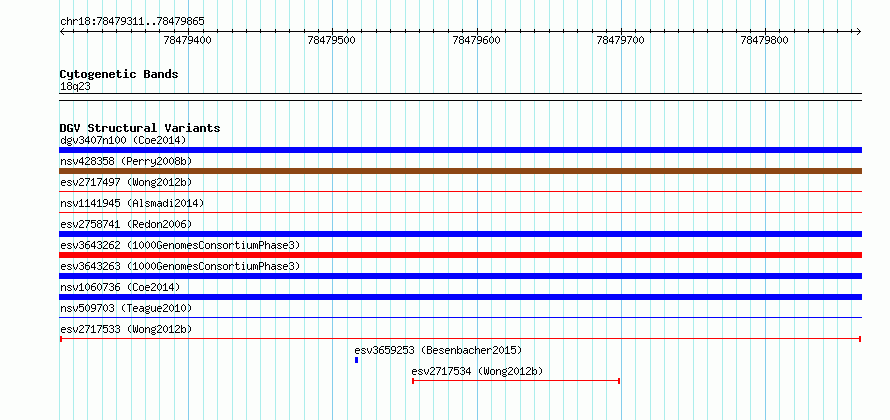Select the 18q23 band label
Image resolution: width=890 pixels, height=420 pixels.
(75, 87)
